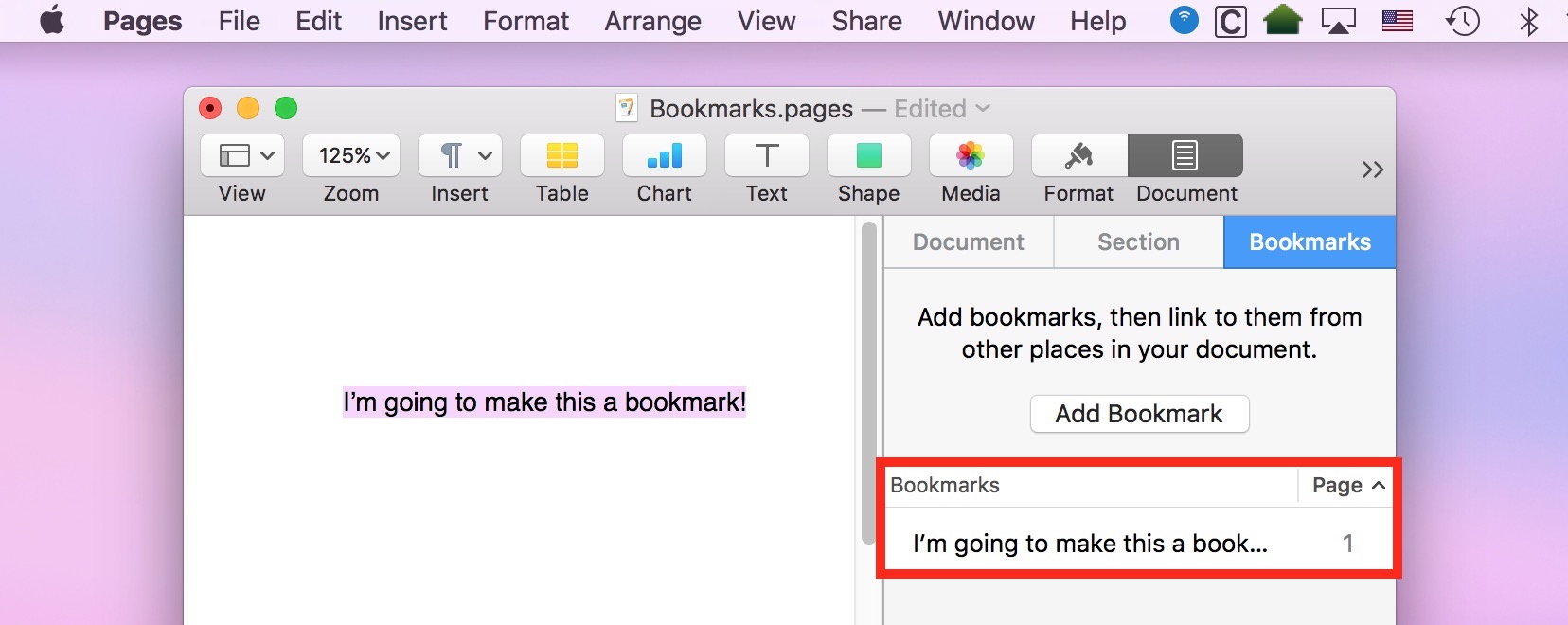Screen dimensions: 1568x625
Task: Insert a Chart from the toolbar
Action: (665, 155)
